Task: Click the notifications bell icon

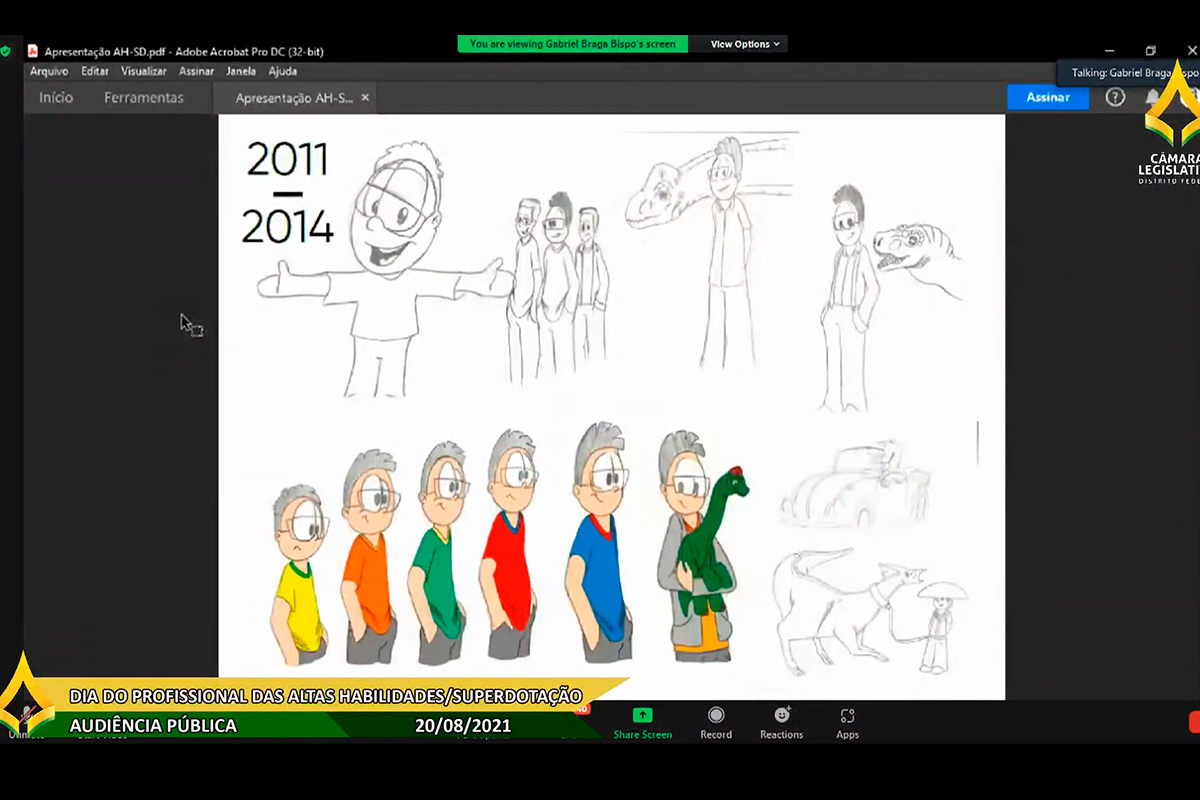Action: click(1152, 97)
